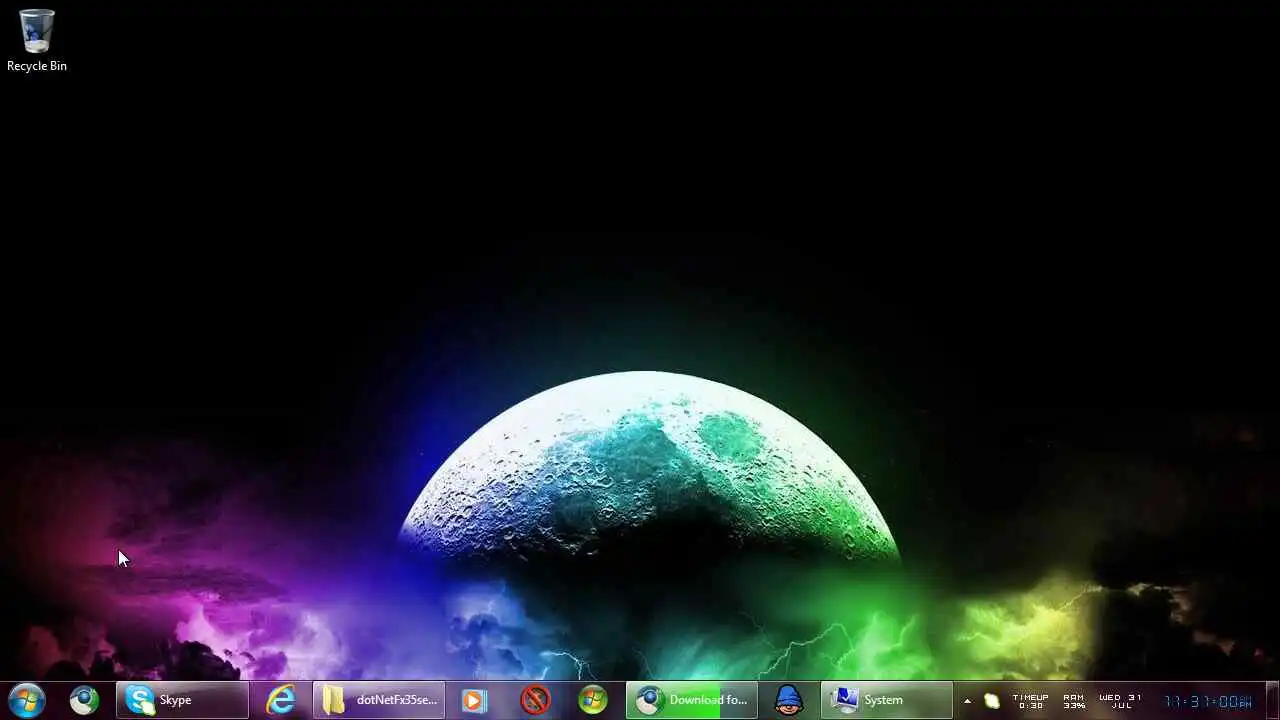The width and height of the screenshot is (1280, 720).
Task: Click the TIMEUP uptime readout
Action: (x=1031, y=701)
